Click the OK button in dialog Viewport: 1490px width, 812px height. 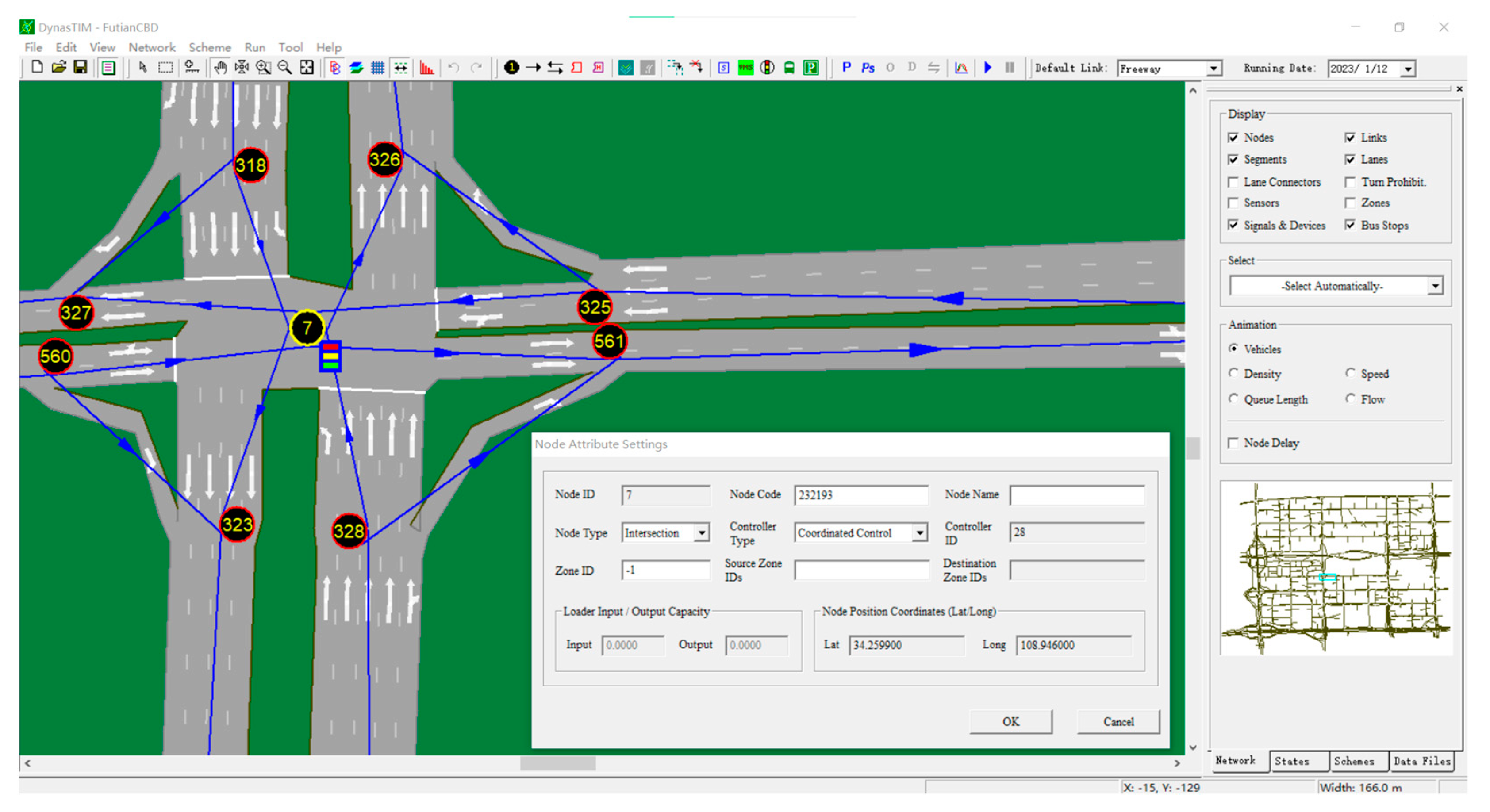[x=1010, y=722]
